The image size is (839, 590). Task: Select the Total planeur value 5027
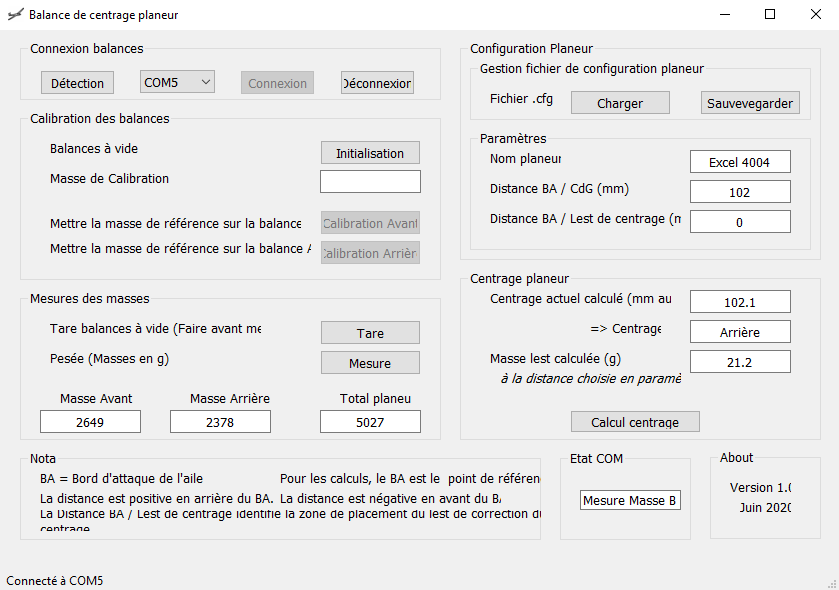coord(370,422)
